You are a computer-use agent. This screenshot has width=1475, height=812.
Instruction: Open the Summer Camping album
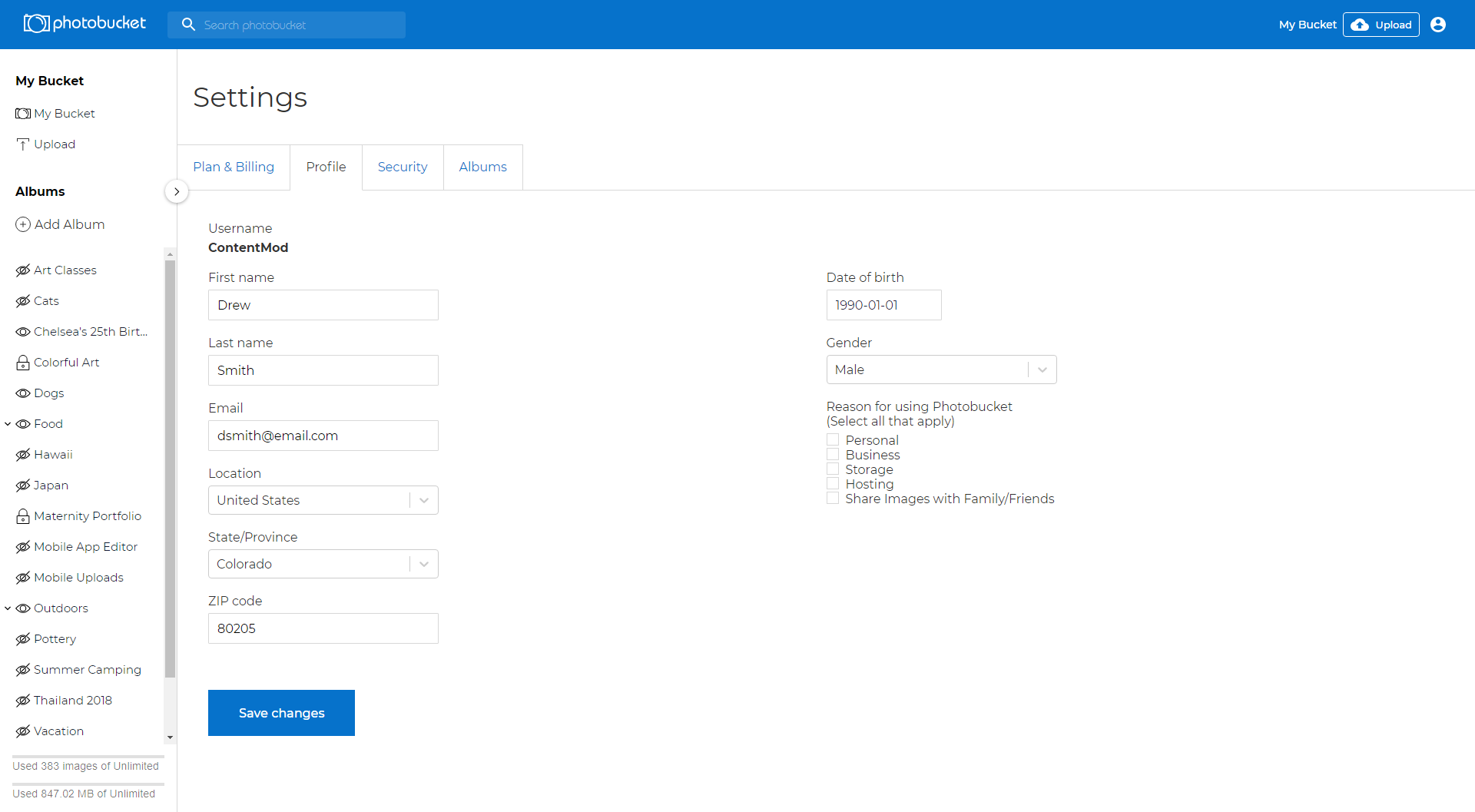pyautogui.click(x=88, y=670)
